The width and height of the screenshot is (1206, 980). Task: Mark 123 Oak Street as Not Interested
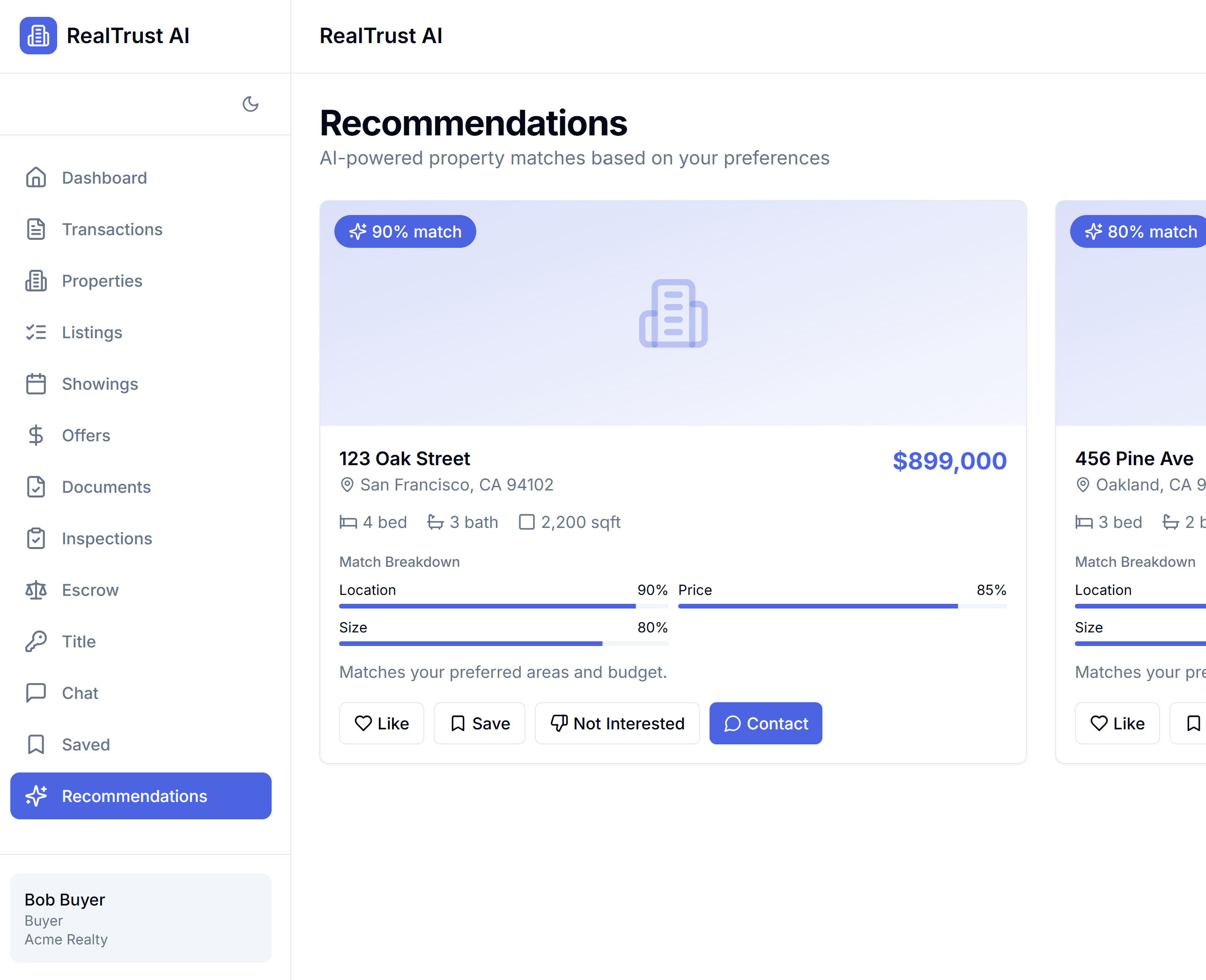tap(617, 723)
